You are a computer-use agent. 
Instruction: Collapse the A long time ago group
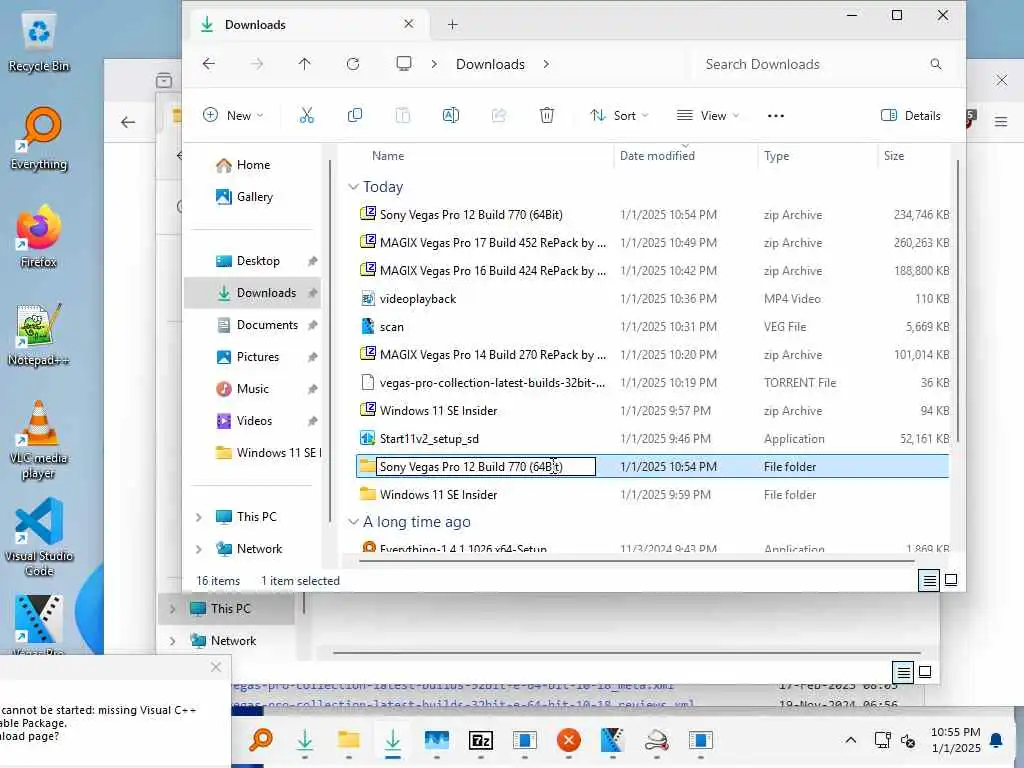coord(353,522)
